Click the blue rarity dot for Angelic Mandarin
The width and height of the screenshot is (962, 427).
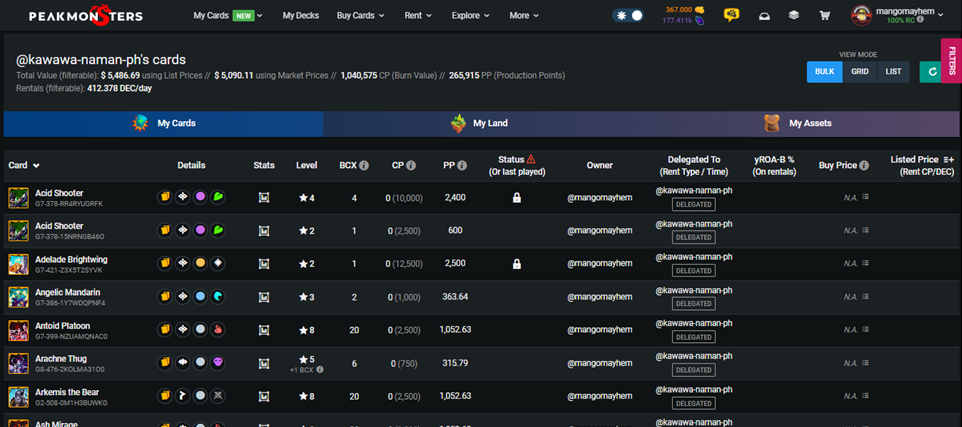pos(200,297)
